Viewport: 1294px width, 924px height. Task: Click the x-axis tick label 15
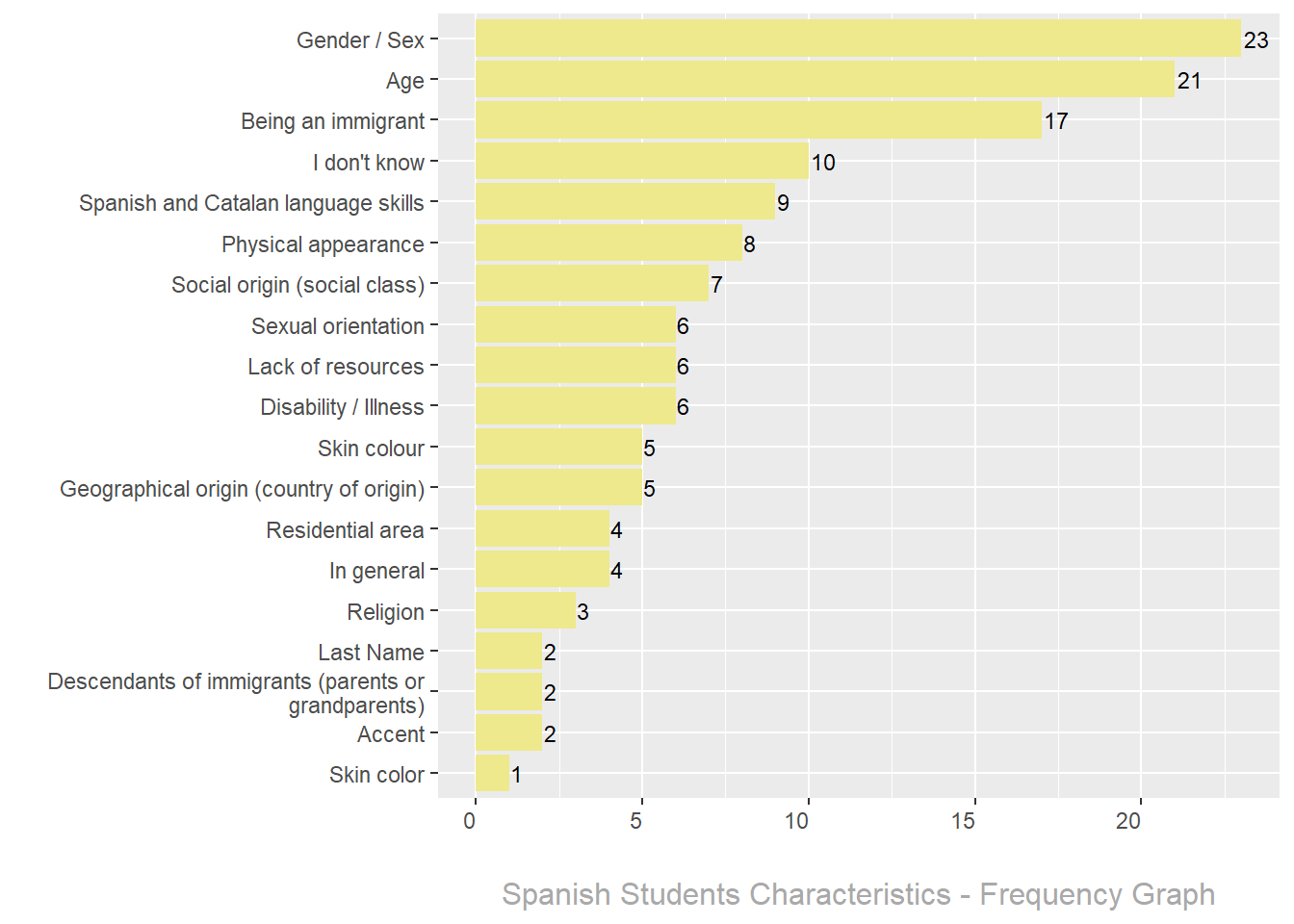point(963,821)
